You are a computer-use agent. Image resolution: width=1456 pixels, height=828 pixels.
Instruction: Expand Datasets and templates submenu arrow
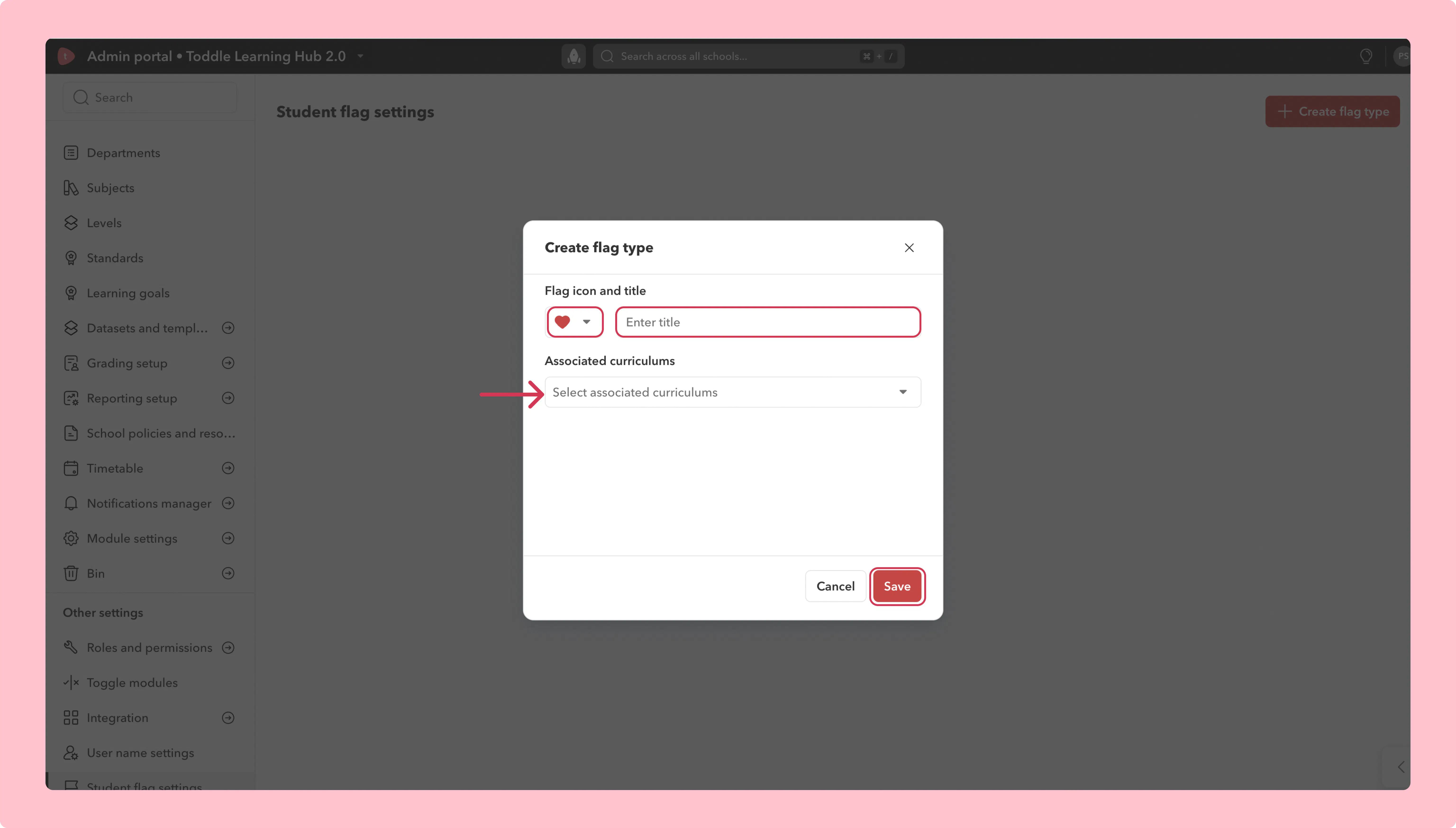pyautogui.click(x=228, y=328)
